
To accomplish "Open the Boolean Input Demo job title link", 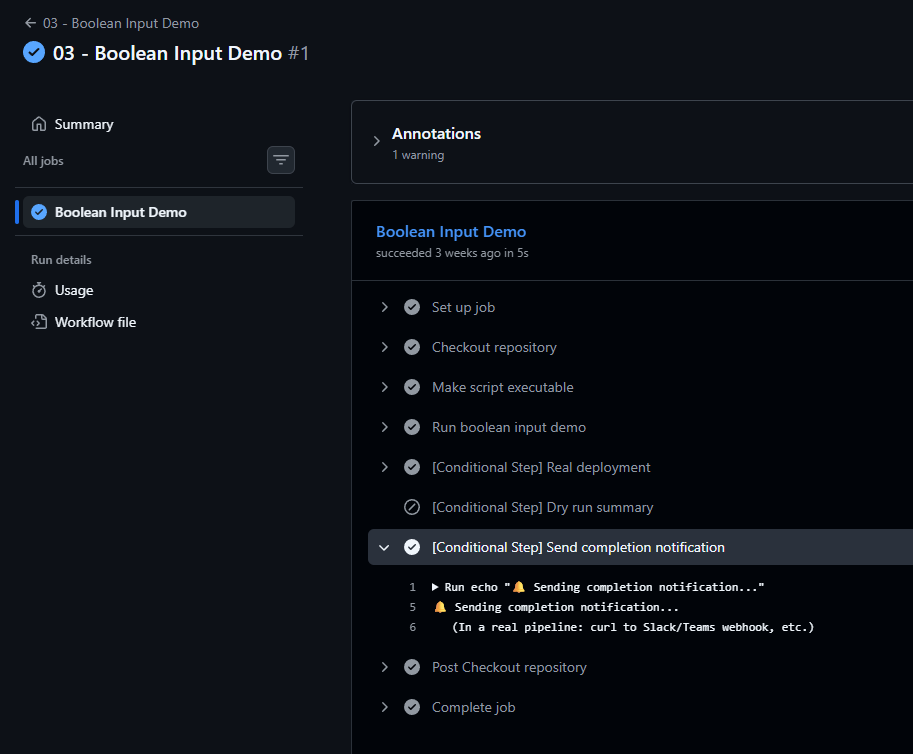I will pyautogui.click(x=451, y=232).
